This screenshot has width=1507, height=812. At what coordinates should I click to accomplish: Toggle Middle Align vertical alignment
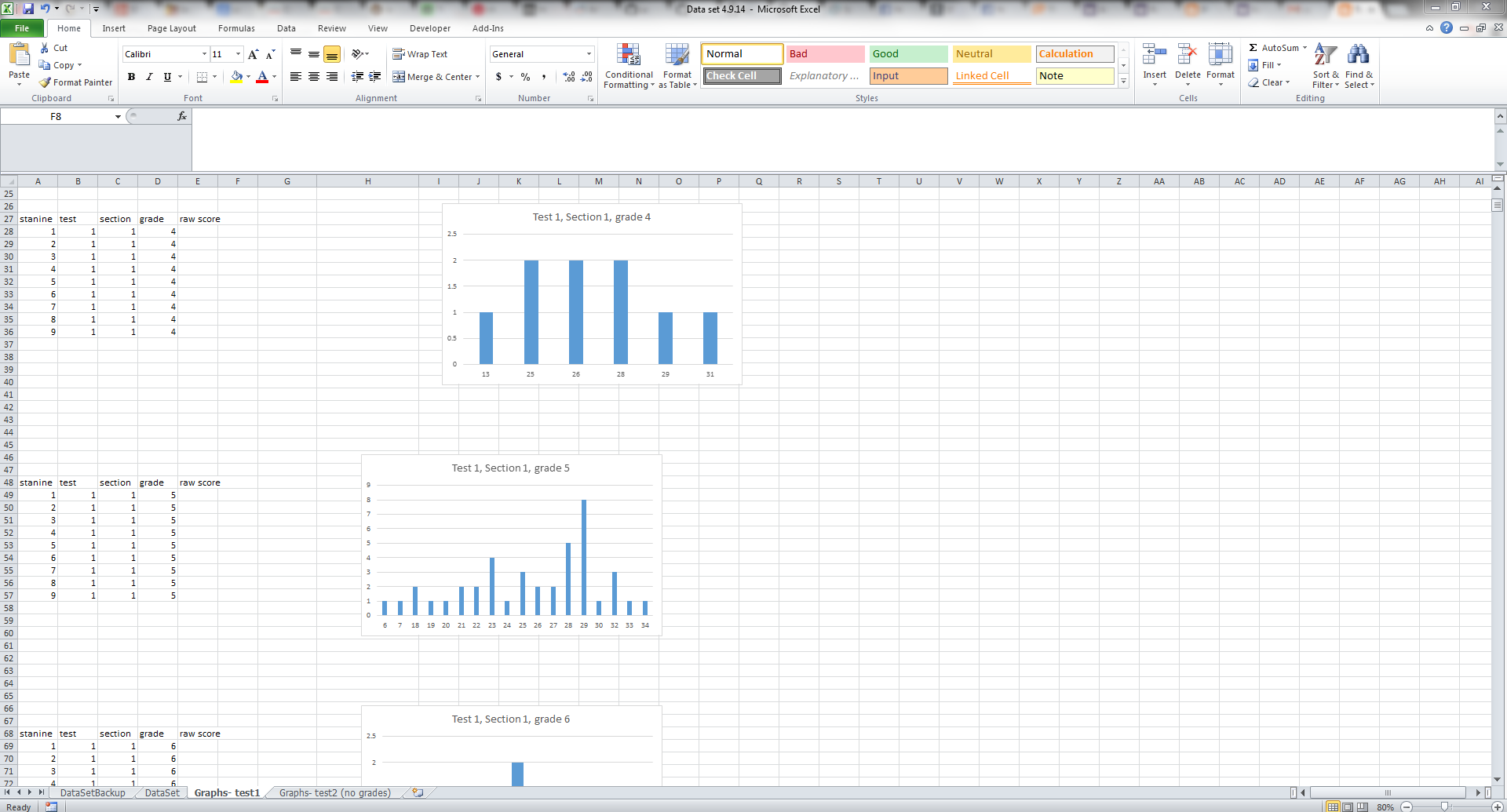[x=314, y=54]
